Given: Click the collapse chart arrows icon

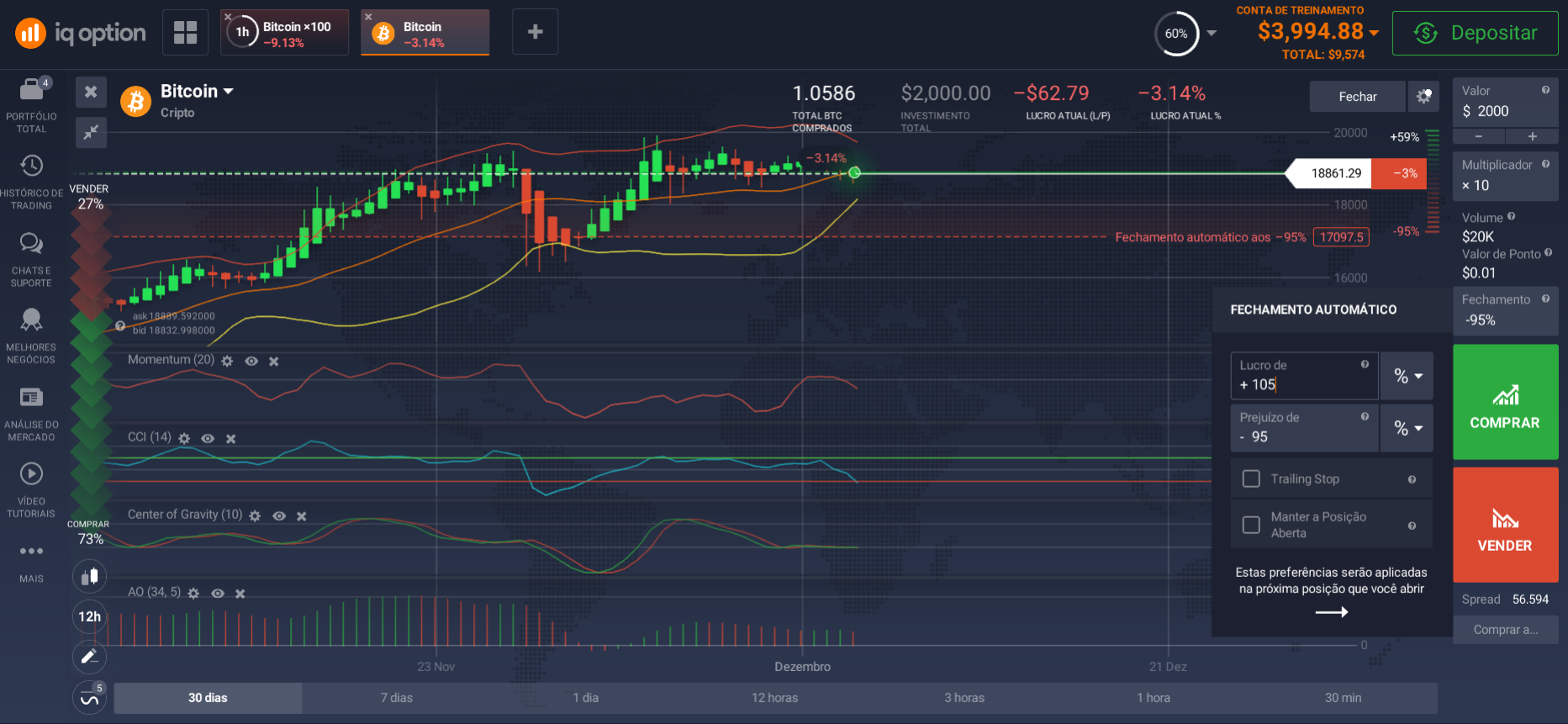Looking at the screenshot, I should pos(91,132).
